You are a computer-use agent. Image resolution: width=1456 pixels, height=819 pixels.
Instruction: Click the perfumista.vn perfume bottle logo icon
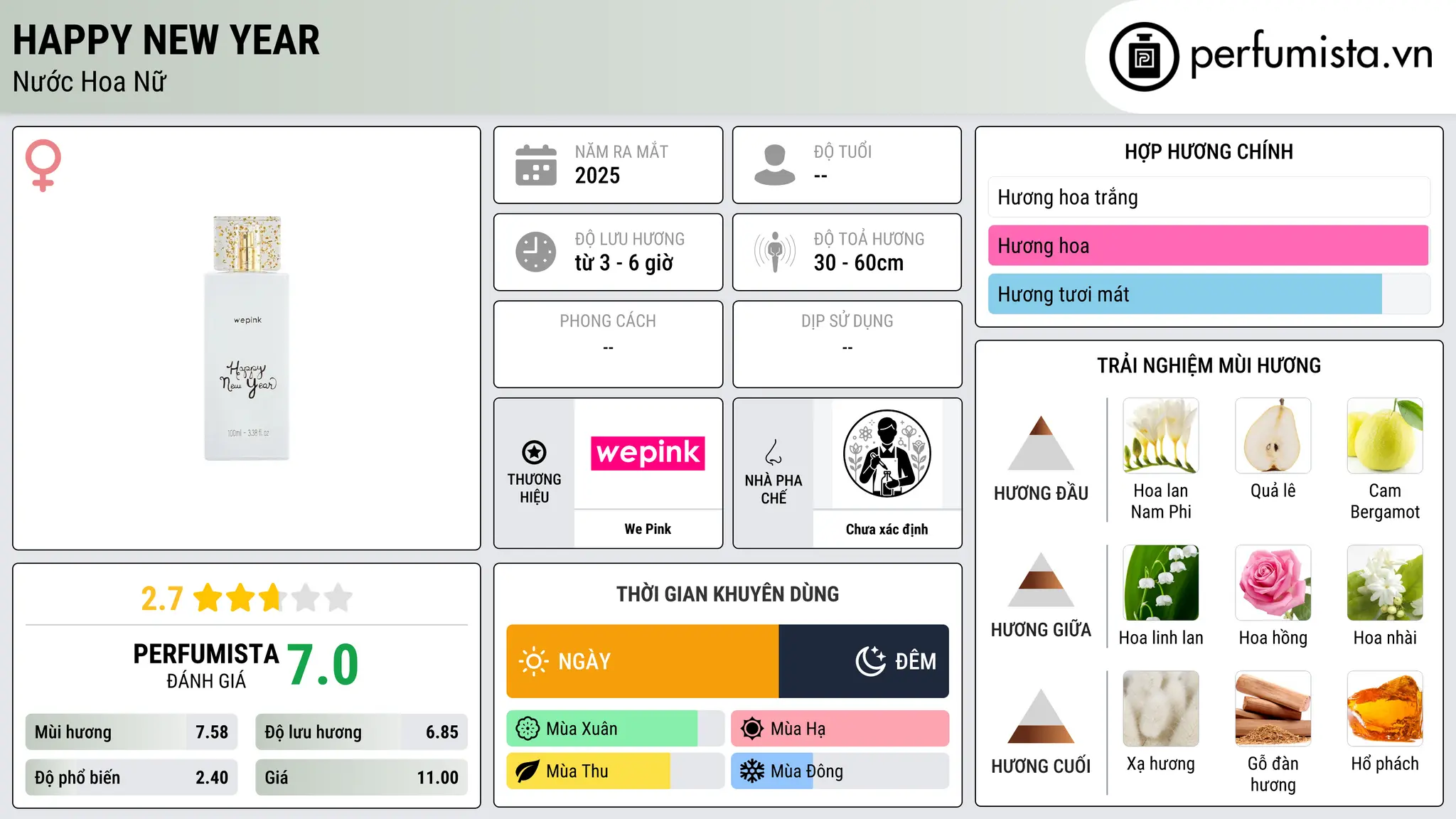pyautogui.click(x=1144, y=57)
